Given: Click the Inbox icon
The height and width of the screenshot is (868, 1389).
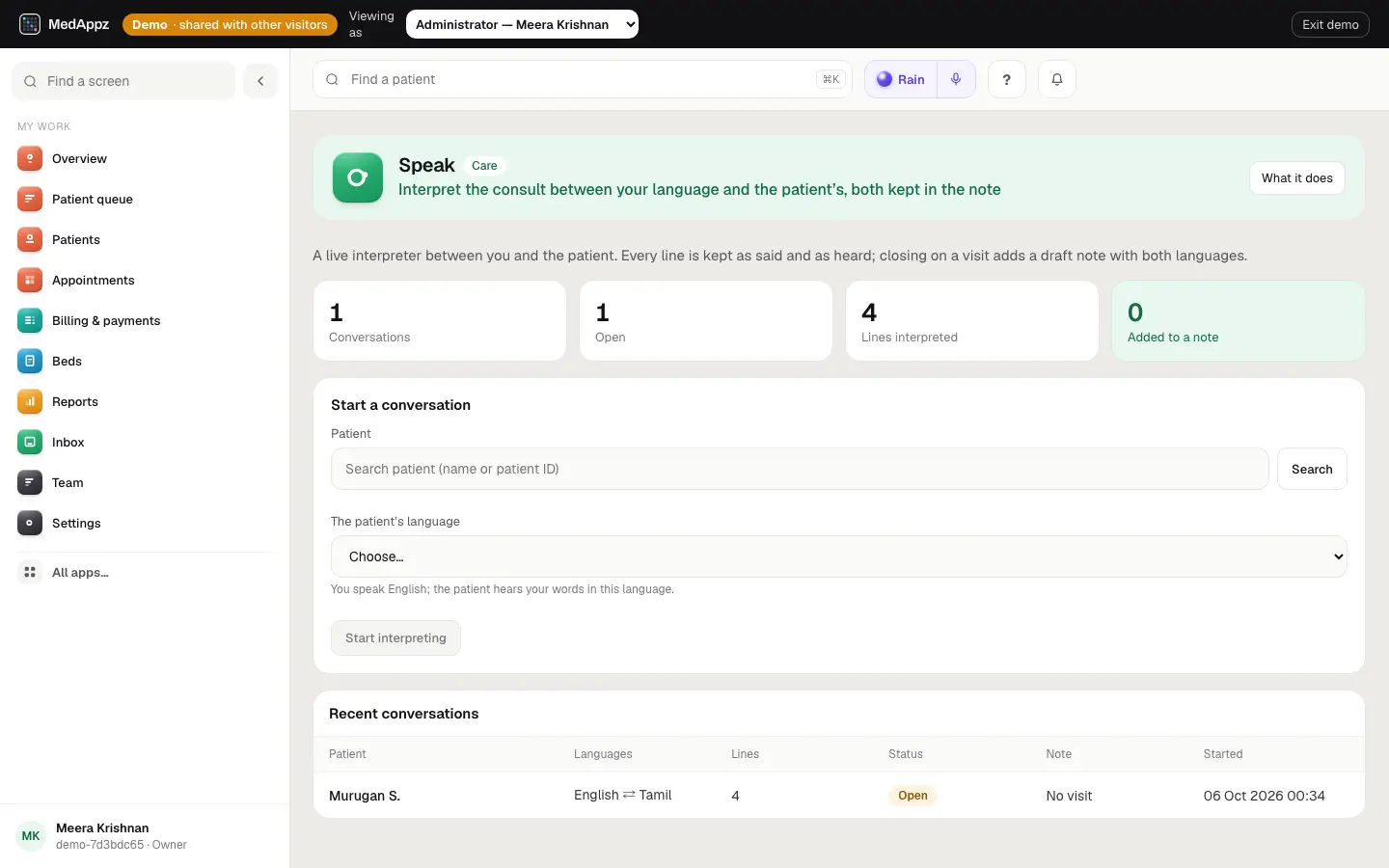Looking at the screenshot, I should coord(30,442).
